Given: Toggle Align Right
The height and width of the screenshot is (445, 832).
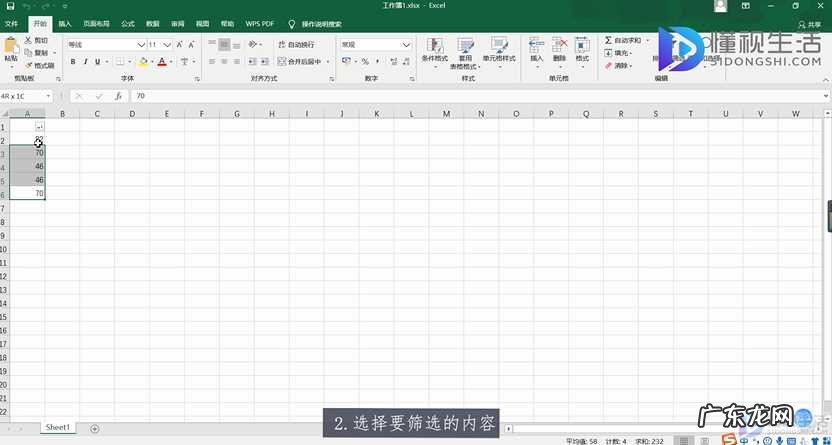Looking at the screenshot, I should tap(237, 62).
